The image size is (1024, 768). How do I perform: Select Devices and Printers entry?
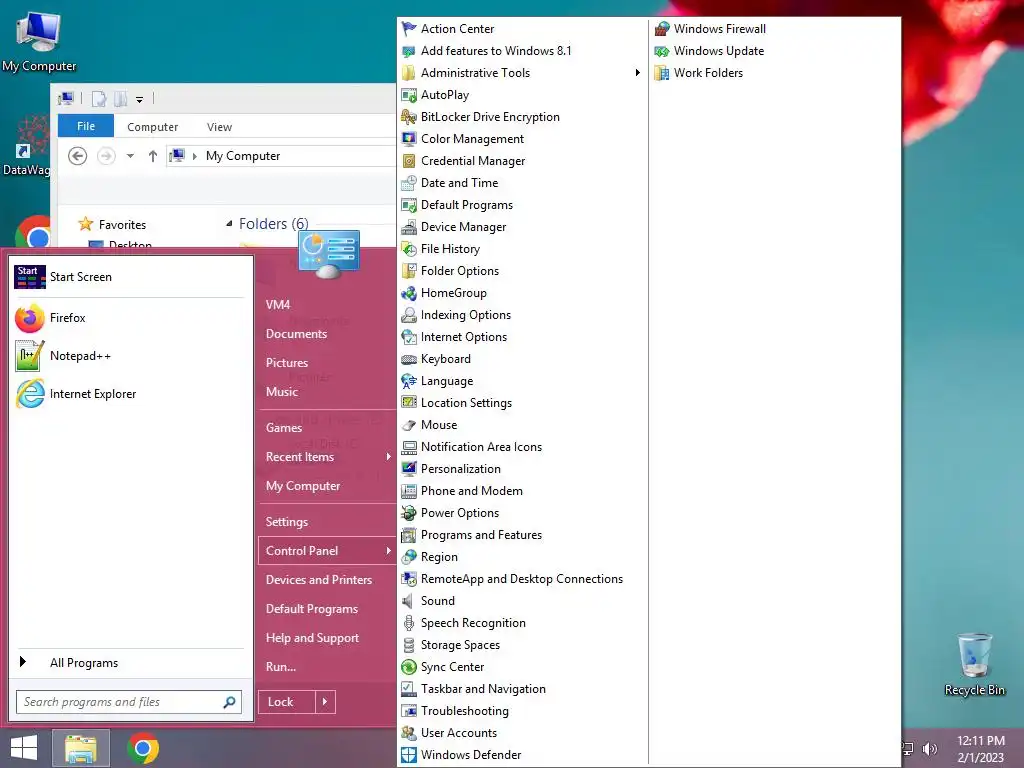[x=319, y=580]
